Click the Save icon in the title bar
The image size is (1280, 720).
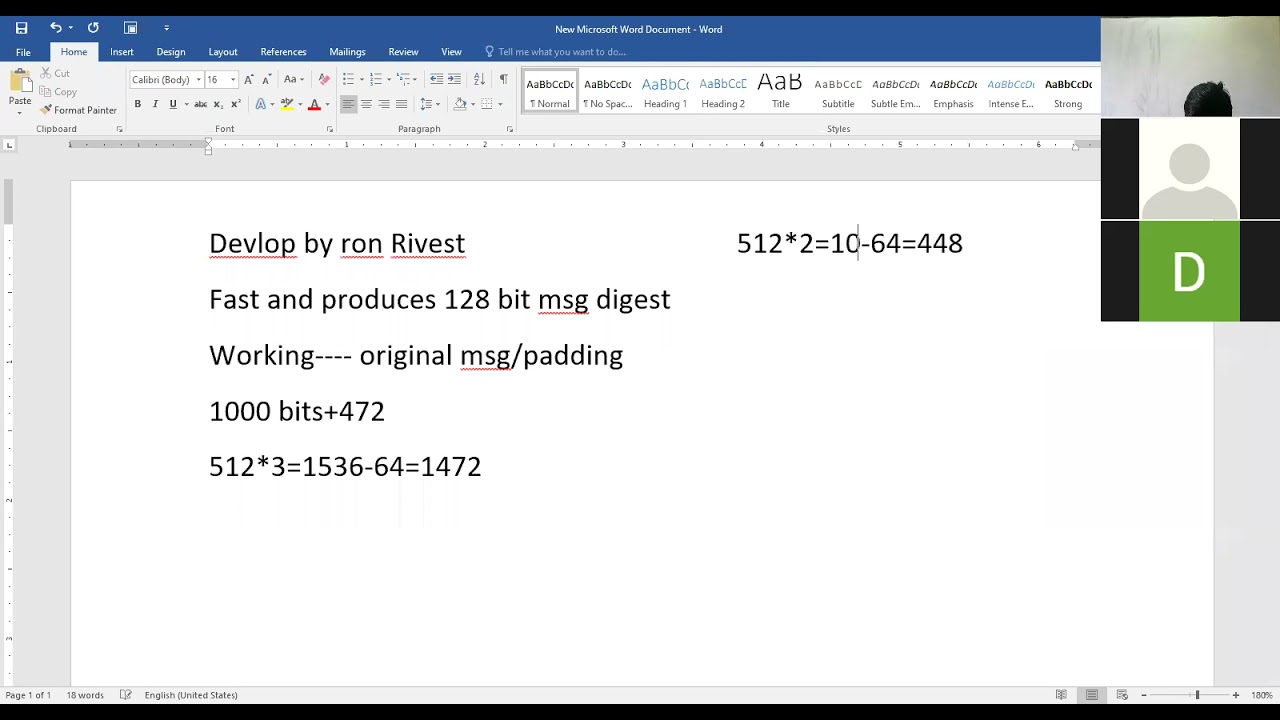point(21,28)
